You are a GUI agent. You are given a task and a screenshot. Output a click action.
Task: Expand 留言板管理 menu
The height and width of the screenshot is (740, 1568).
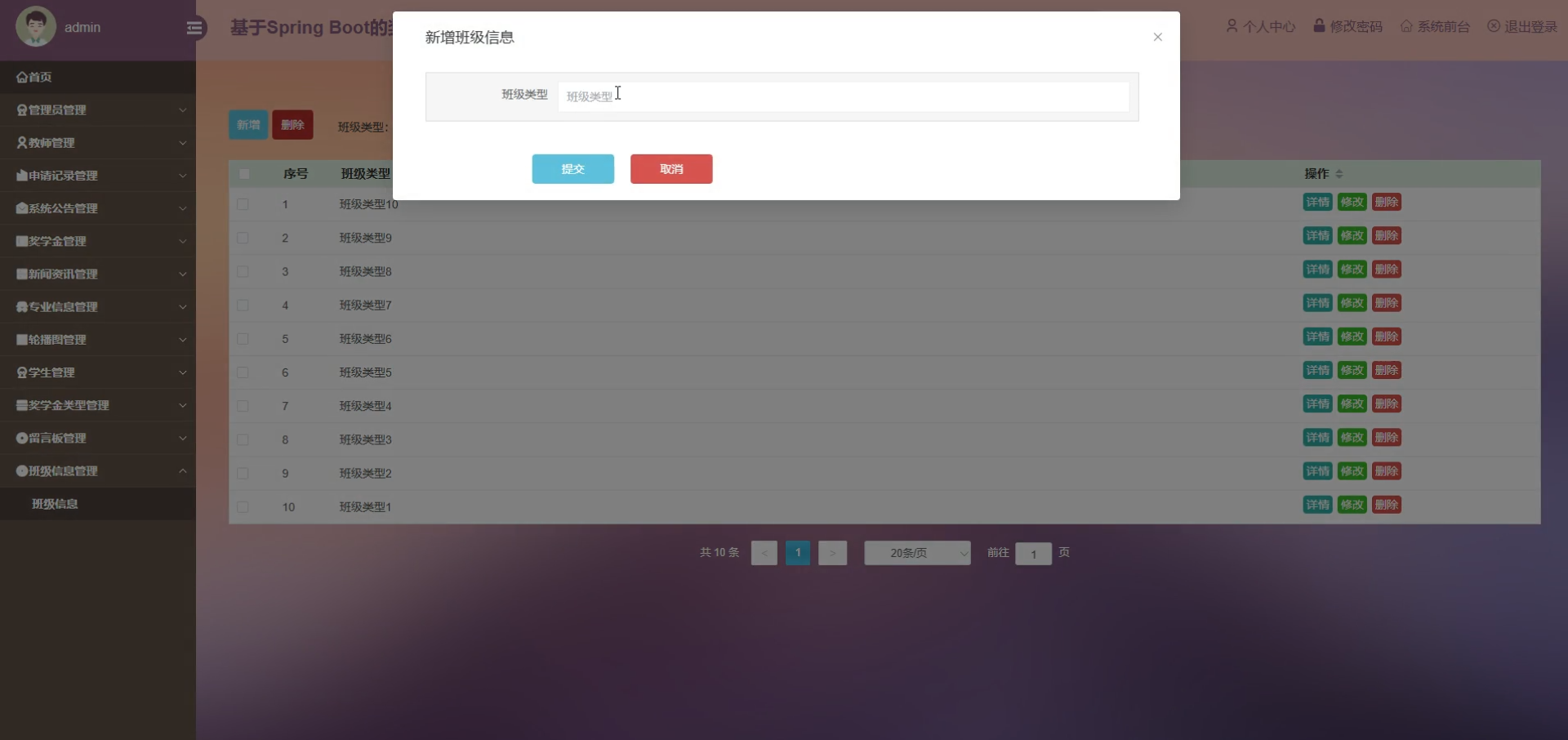pos(98,438)
